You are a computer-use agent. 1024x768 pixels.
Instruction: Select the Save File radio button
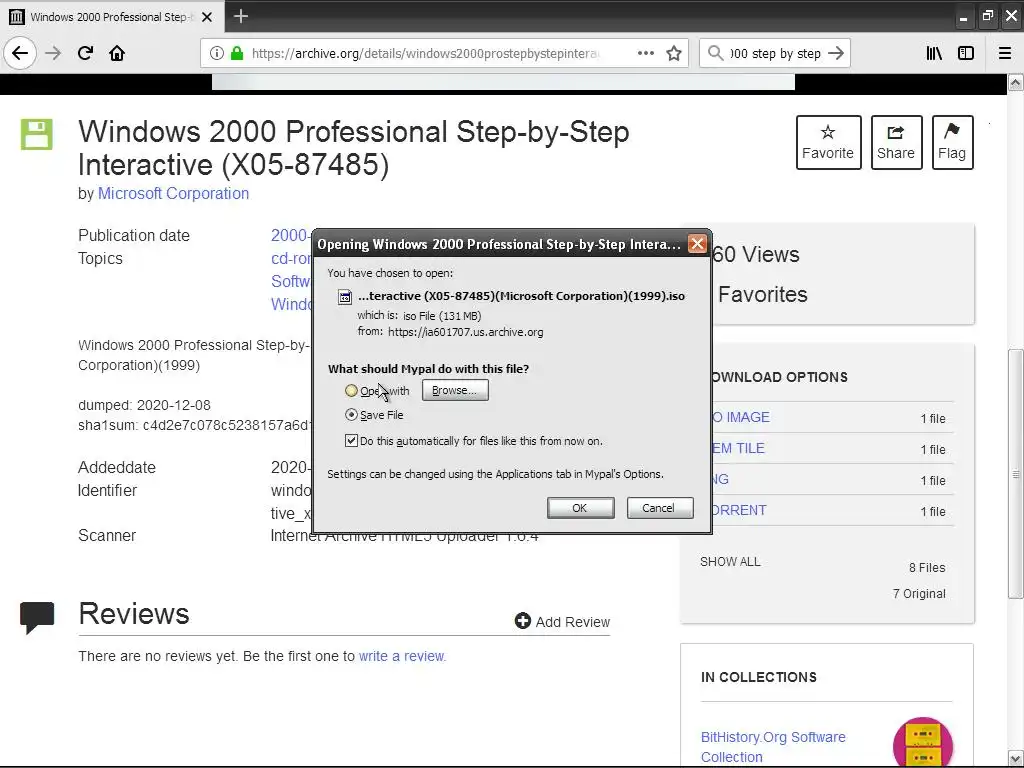tap(351, 415)
